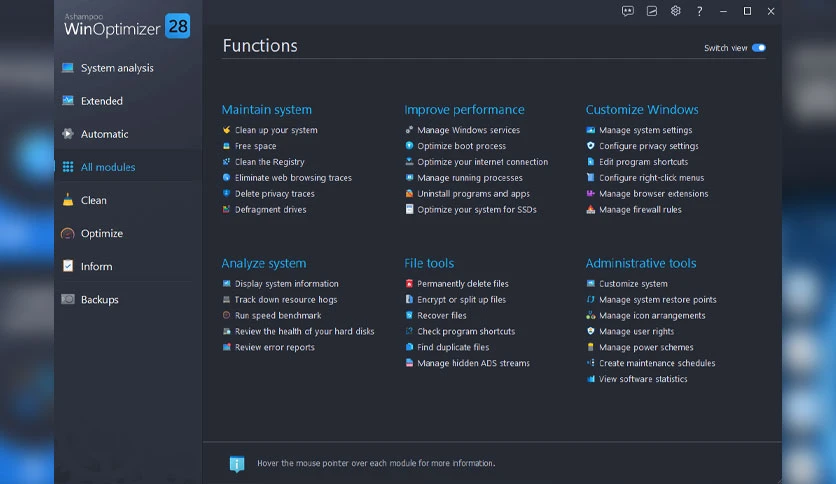This screenshot has height=484, width=836.
Task: Open Edit program shortcuts
Action: [x=643, y=162]
